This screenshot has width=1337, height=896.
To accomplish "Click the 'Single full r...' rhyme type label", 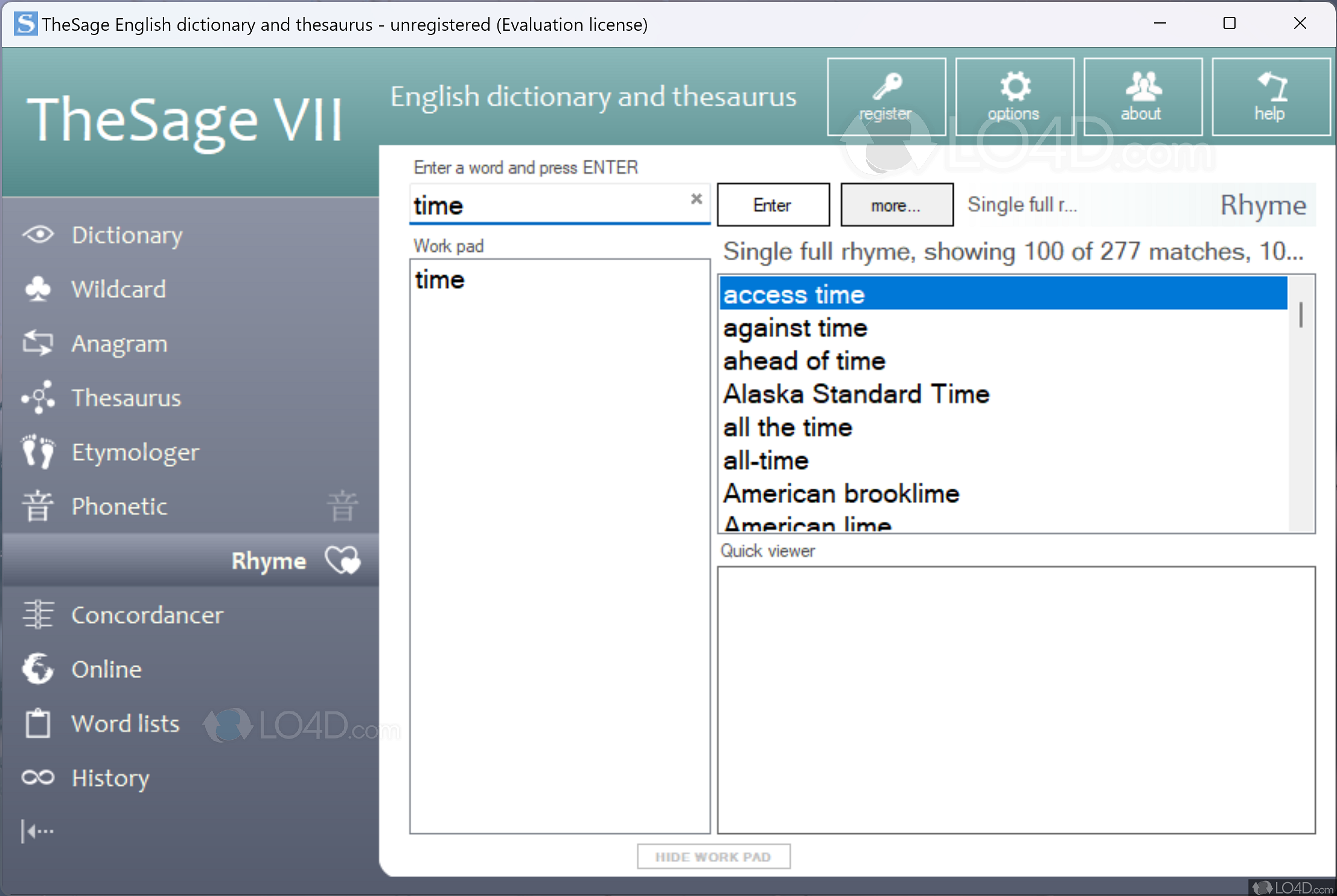I will (1022, 205).
